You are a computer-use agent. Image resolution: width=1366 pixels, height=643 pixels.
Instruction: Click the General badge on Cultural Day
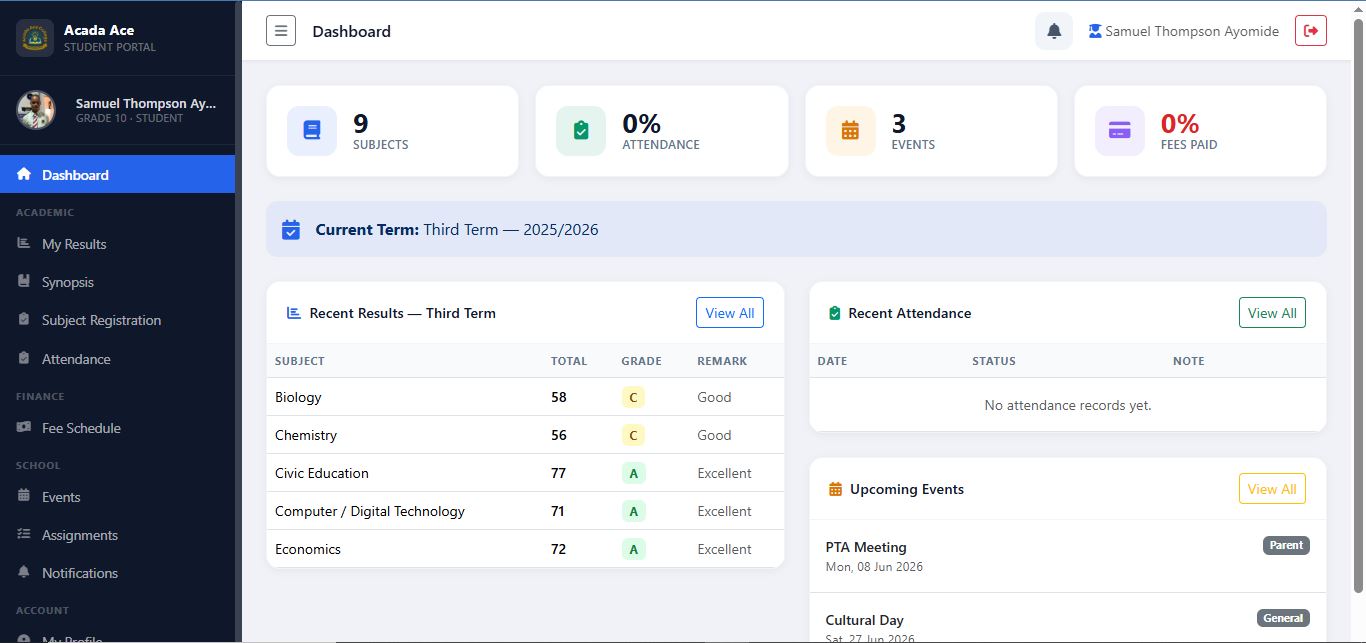click(1283, 618)
